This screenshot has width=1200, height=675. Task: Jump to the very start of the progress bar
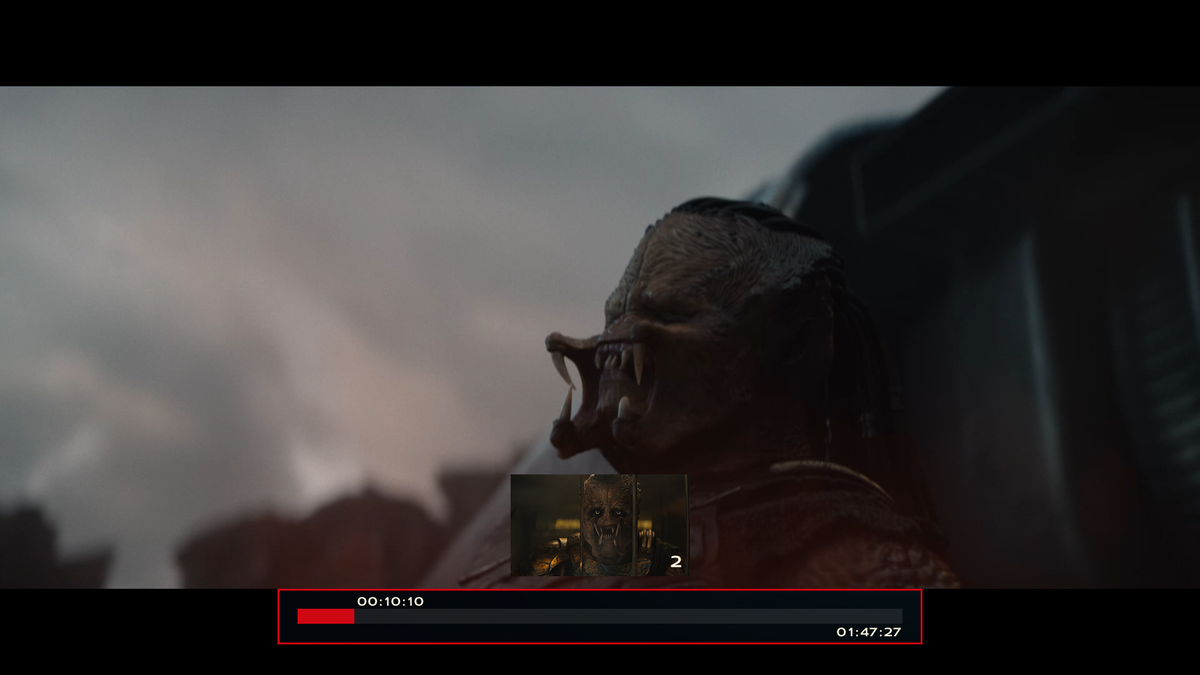click(299, 616)
